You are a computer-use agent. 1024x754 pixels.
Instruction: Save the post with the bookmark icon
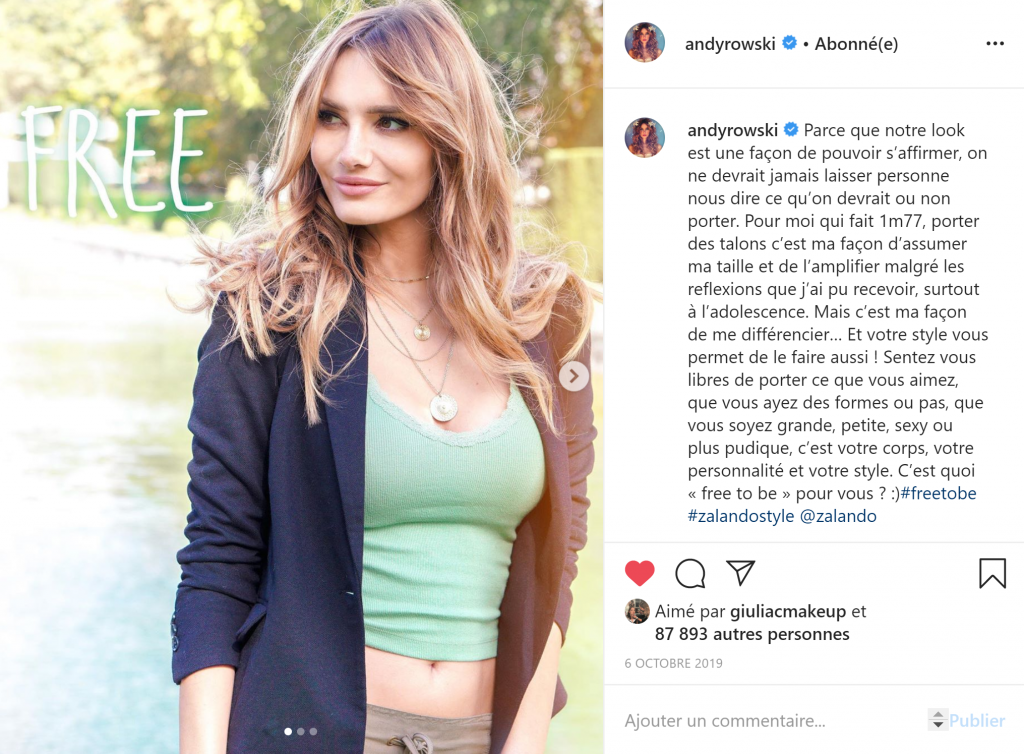pos(992,573)
